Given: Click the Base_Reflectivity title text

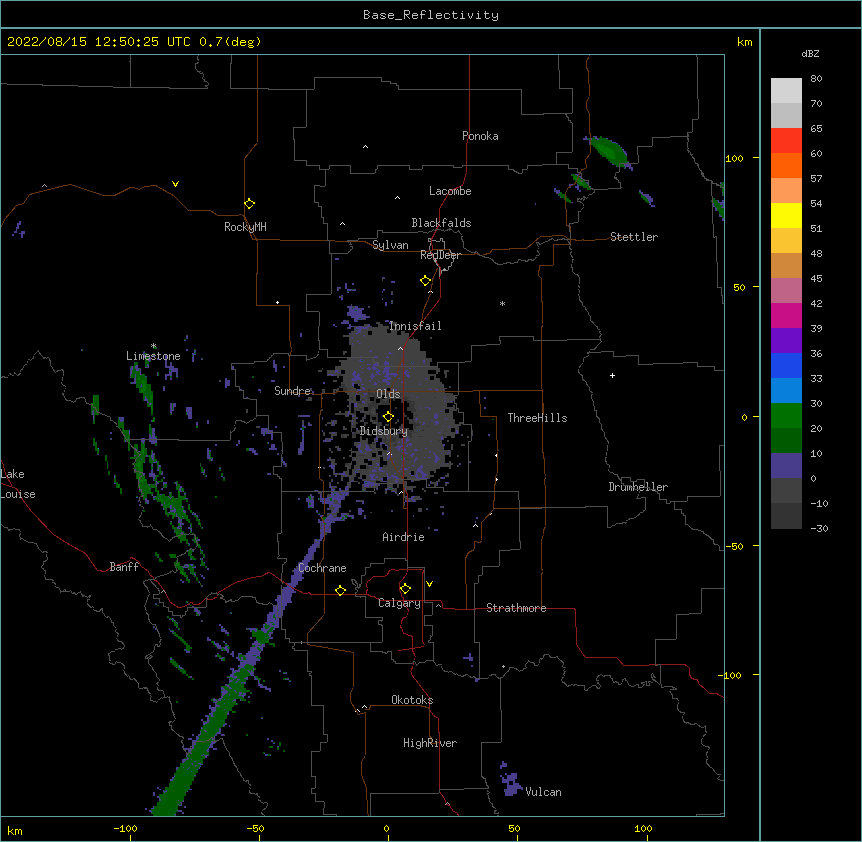Looking at the screenshot, I should coord(431,15).
